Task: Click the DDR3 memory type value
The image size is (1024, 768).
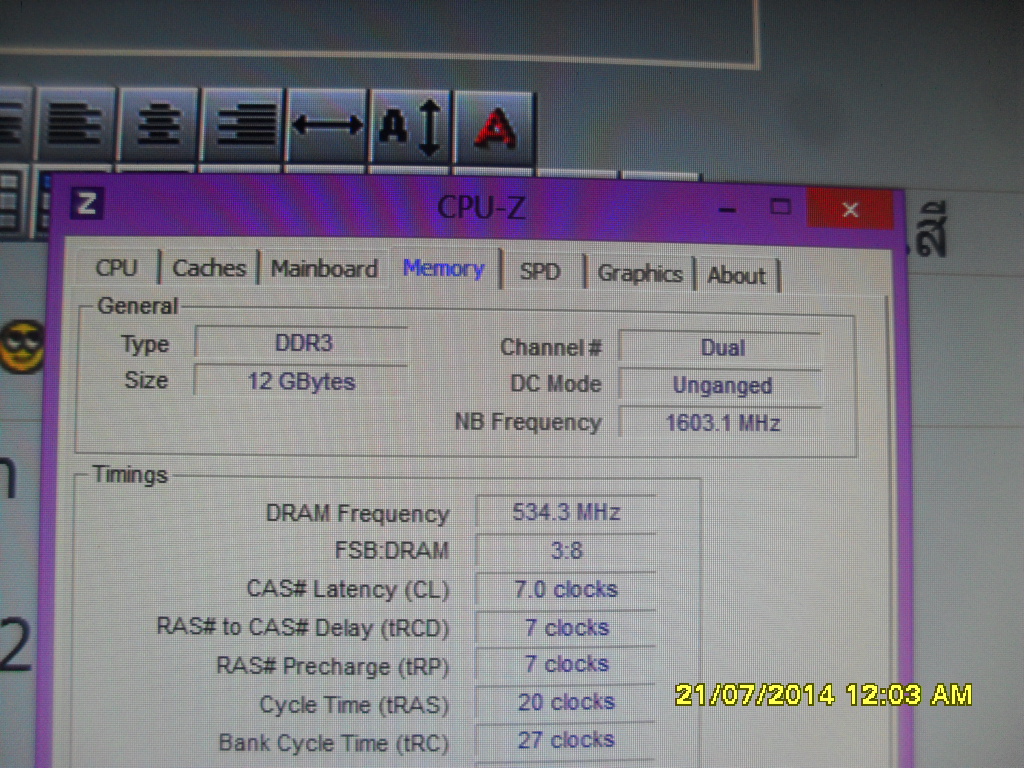Action: [302, 343]
